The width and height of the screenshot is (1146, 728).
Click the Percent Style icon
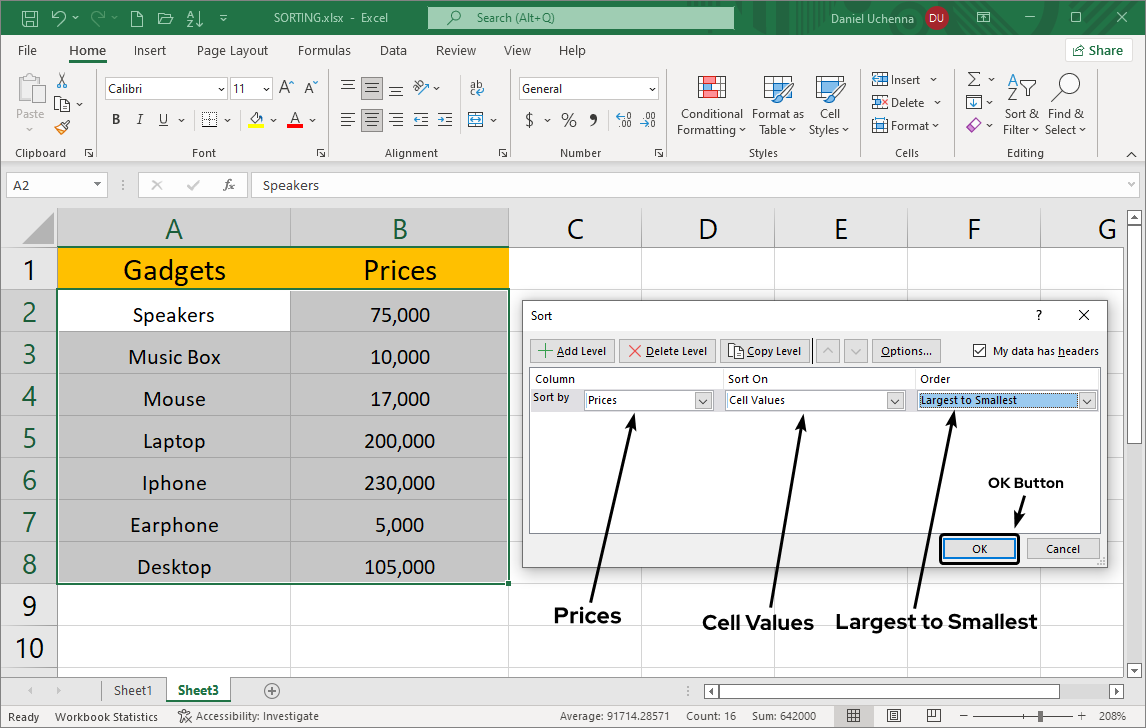pos(569,120)
